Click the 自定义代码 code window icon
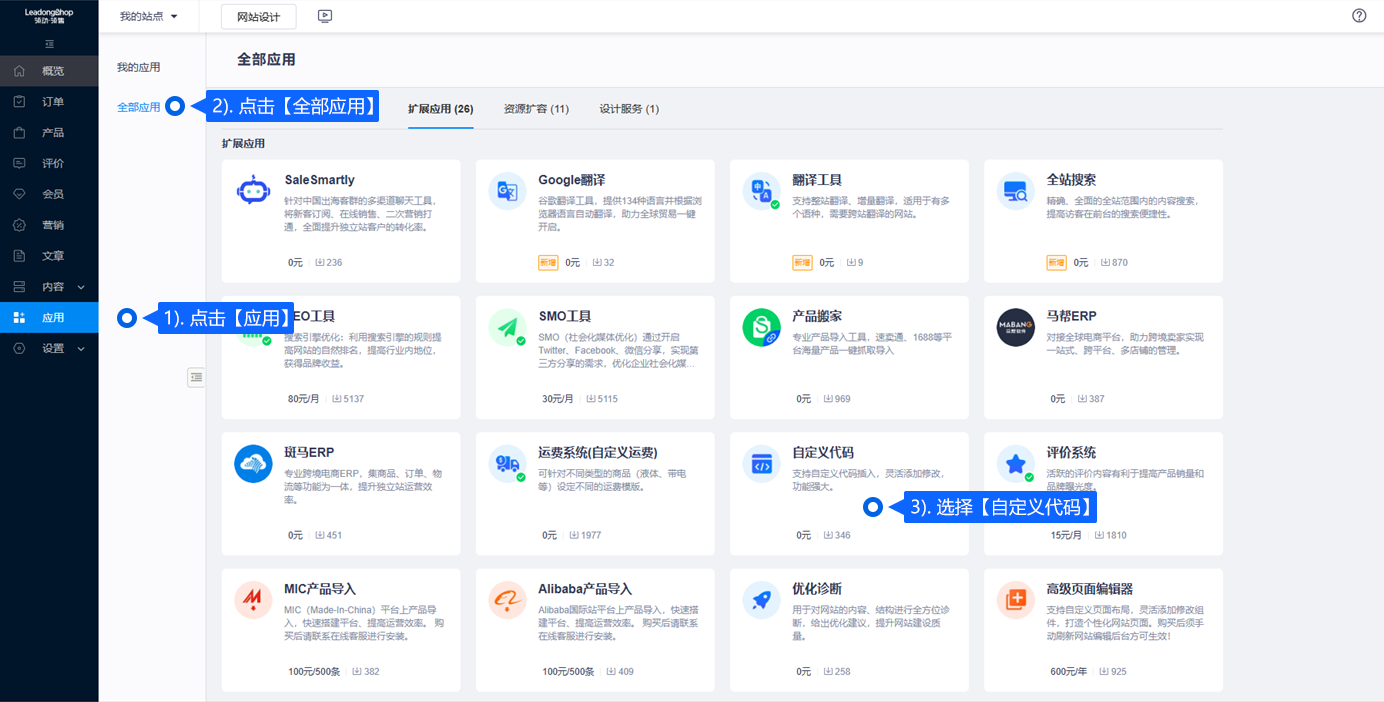The width and height of the screenshot is (1384, 702). [x=762, y=464]
